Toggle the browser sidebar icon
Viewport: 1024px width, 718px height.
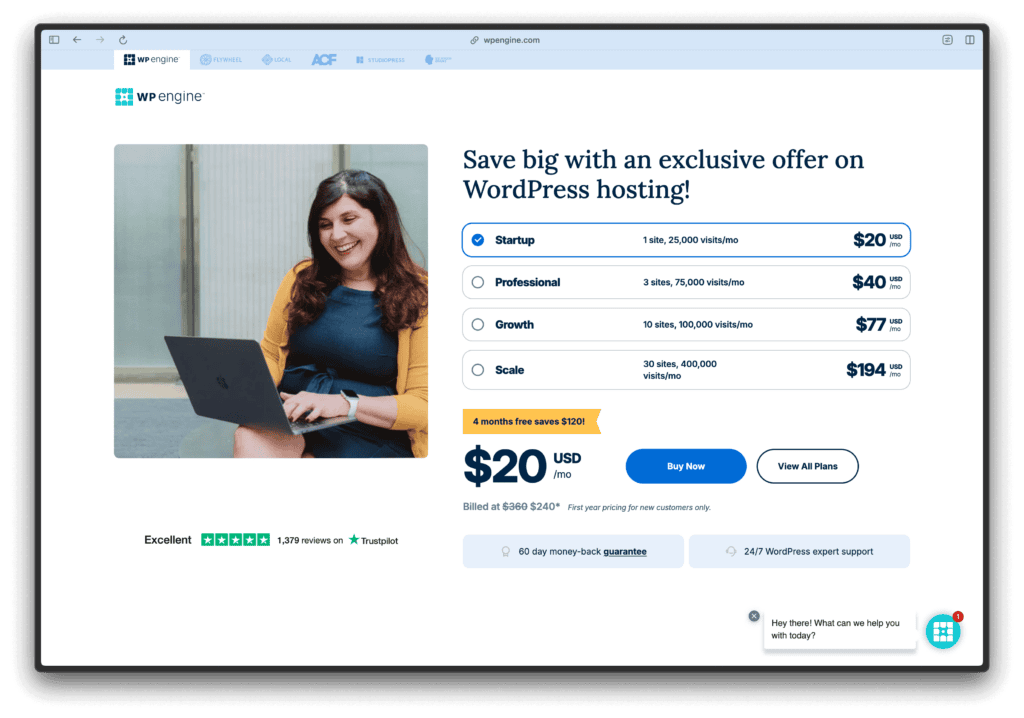(x=54, y=40)
